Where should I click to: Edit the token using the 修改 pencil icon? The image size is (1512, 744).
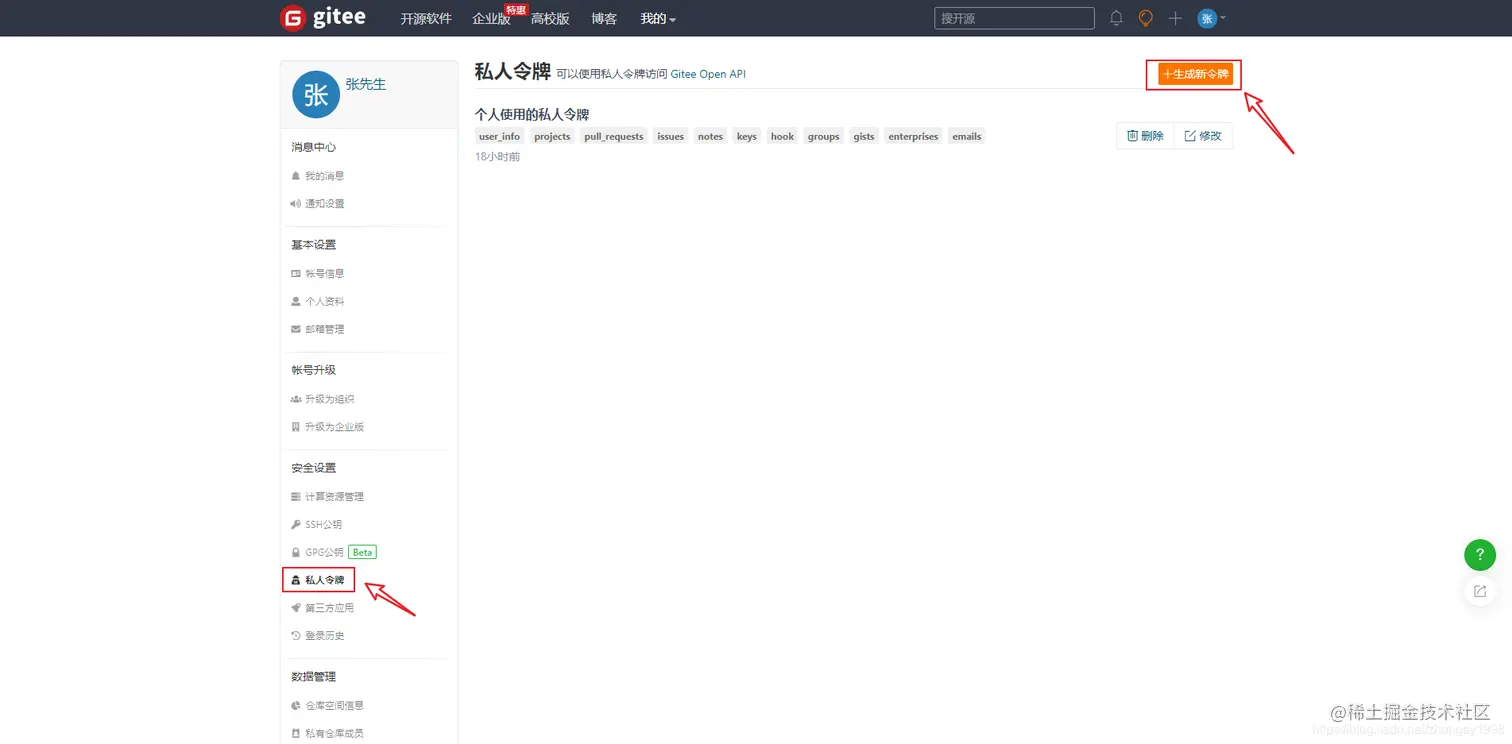(x=1202, y=135)
